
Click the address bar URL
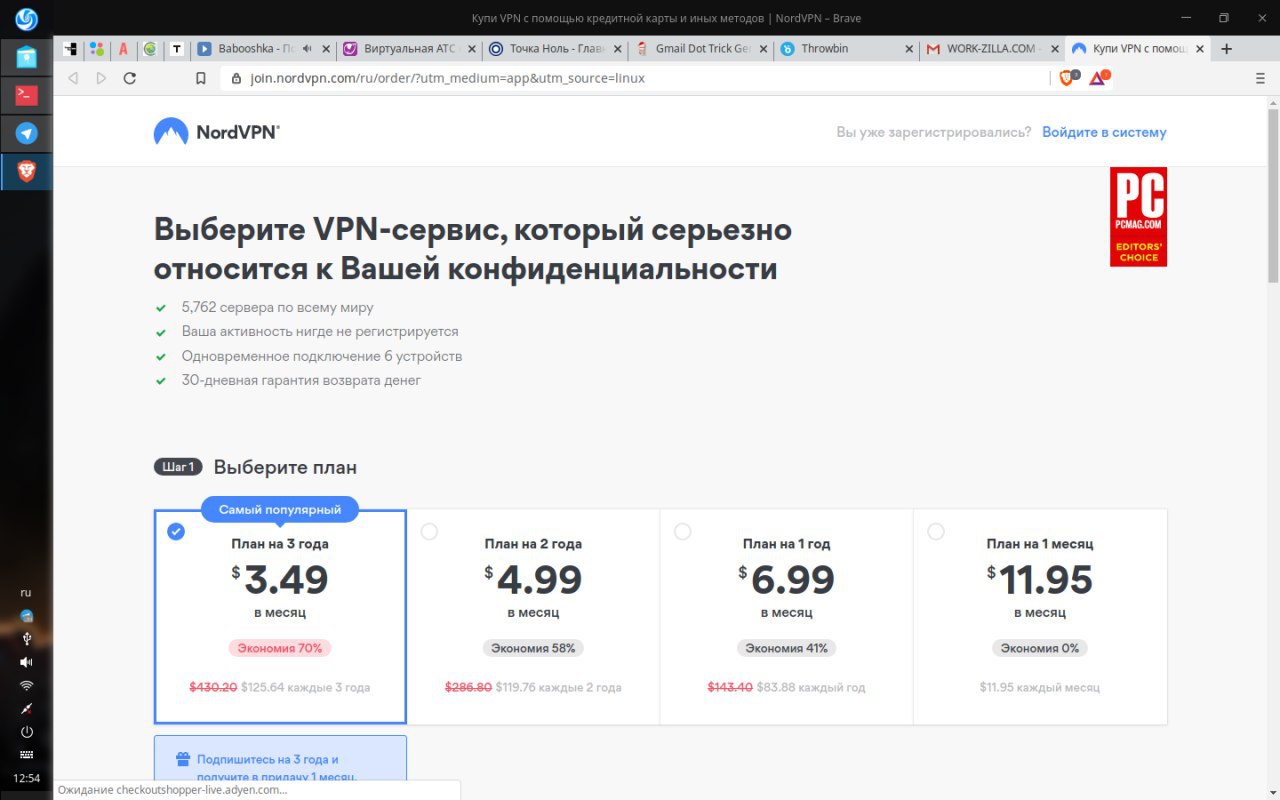click(447, 78)
